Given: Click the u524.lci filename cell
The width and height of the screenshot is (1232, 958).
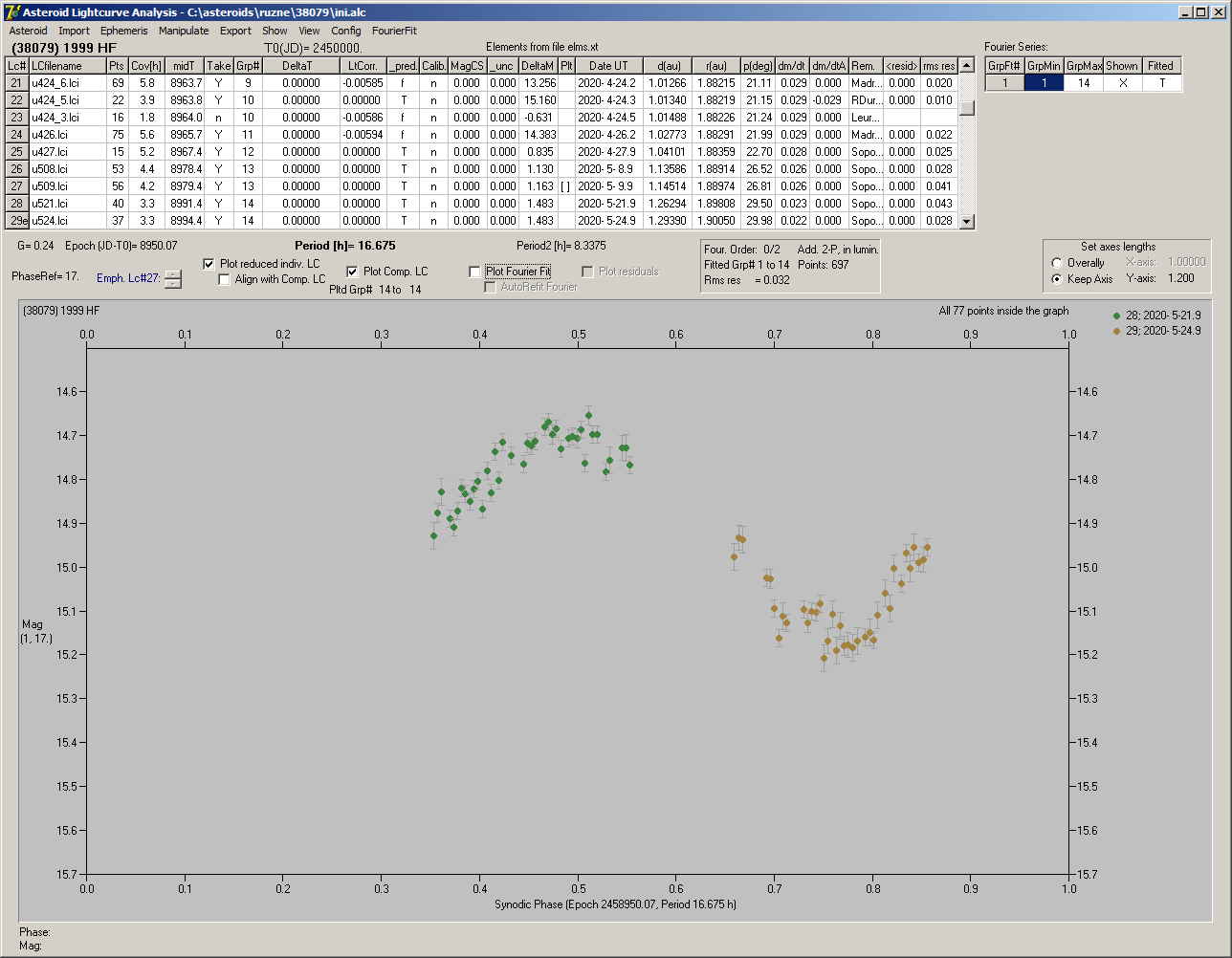Looking at the screenshot, I should 67,221.
